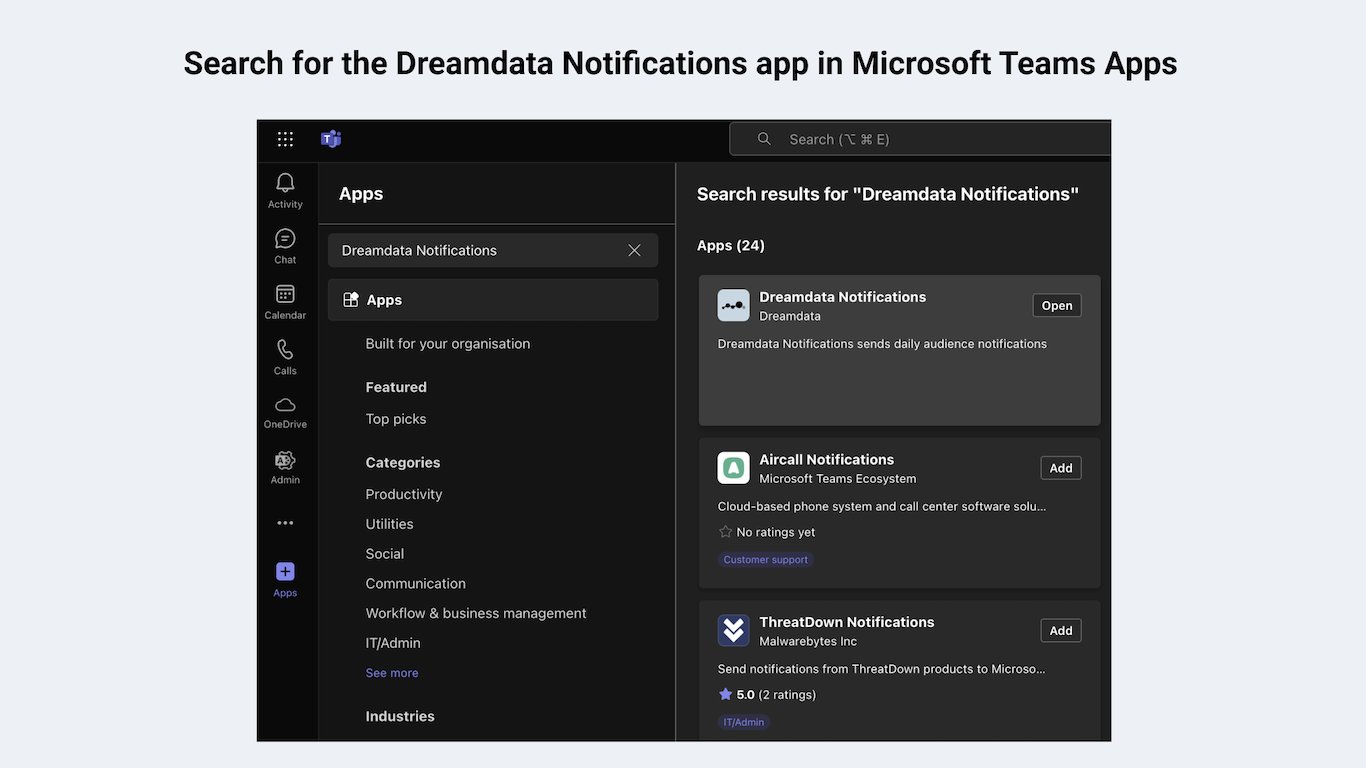Show more apps via ellipsis icon
1366x768 pixels.
click(285, 523)
